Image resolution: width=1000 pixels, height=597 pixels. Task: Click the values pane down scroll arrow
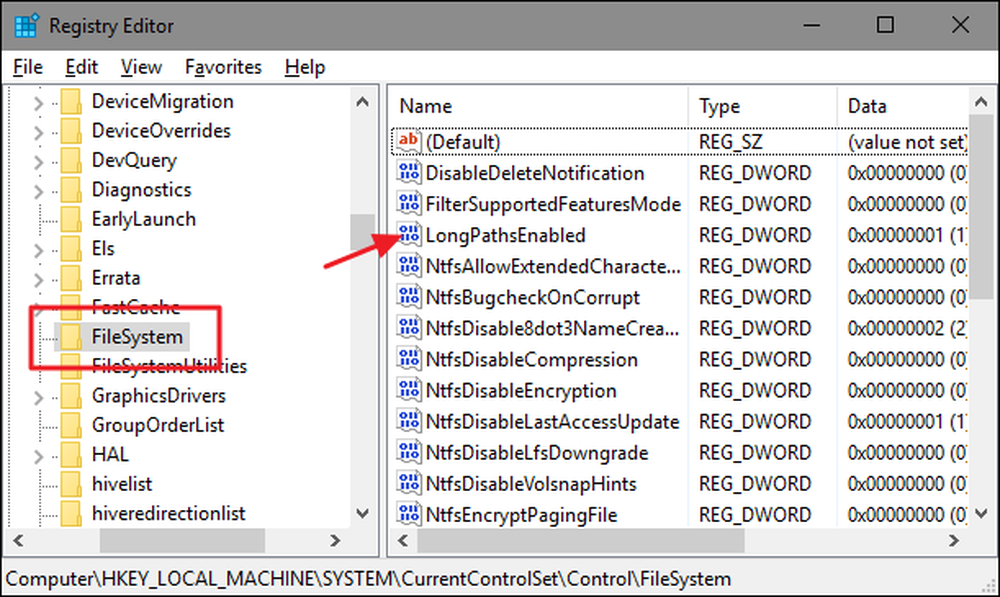[x=982, y=513]
